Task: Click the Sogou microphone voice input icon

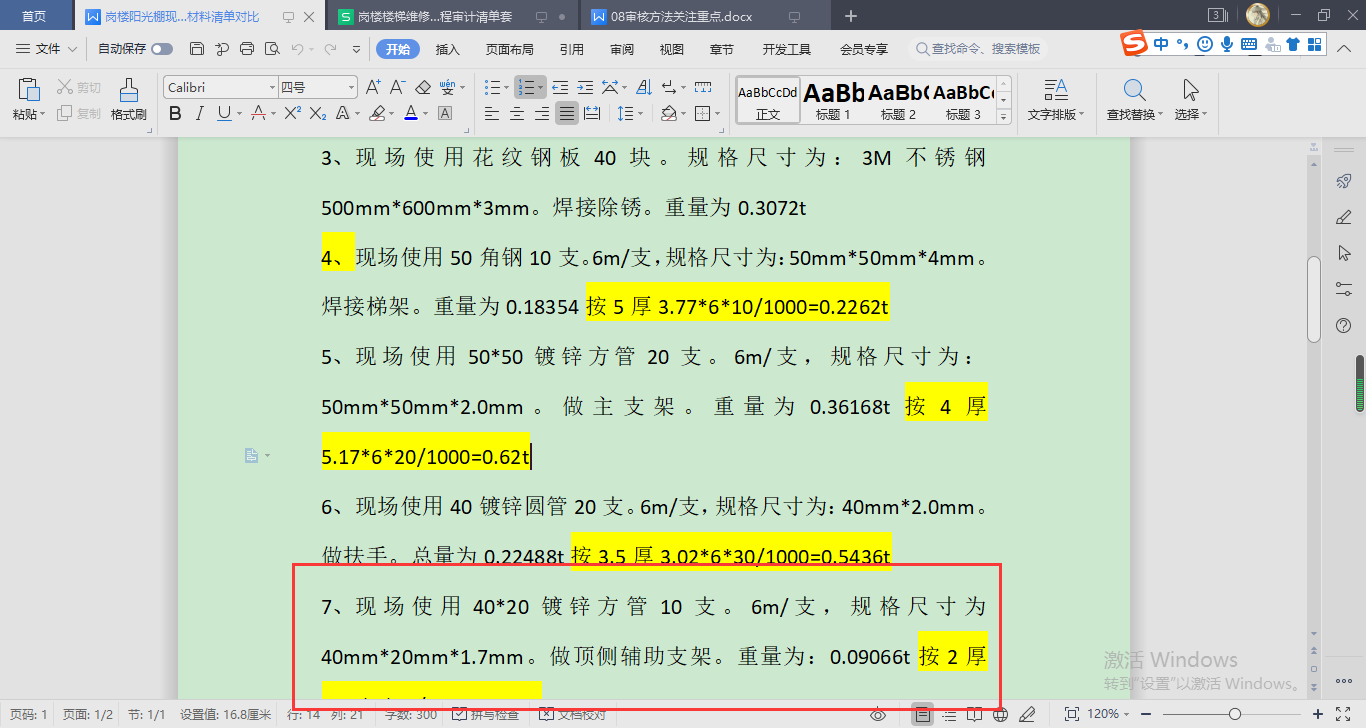Action: tap(1227, 44)
